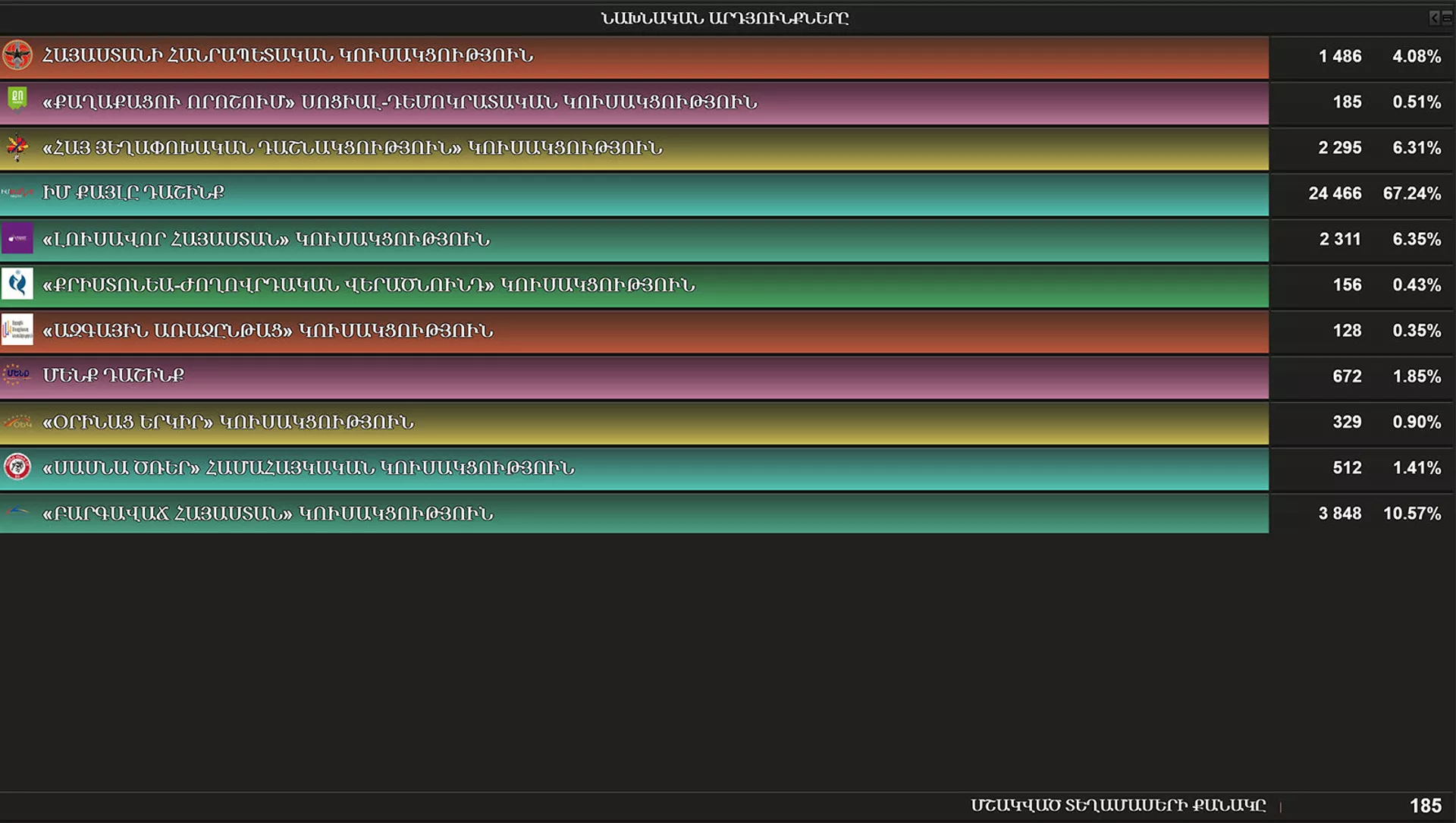Click the percentage 0.43%
This screenshot has width=1456, height=823.
(x=1417, y=284)
